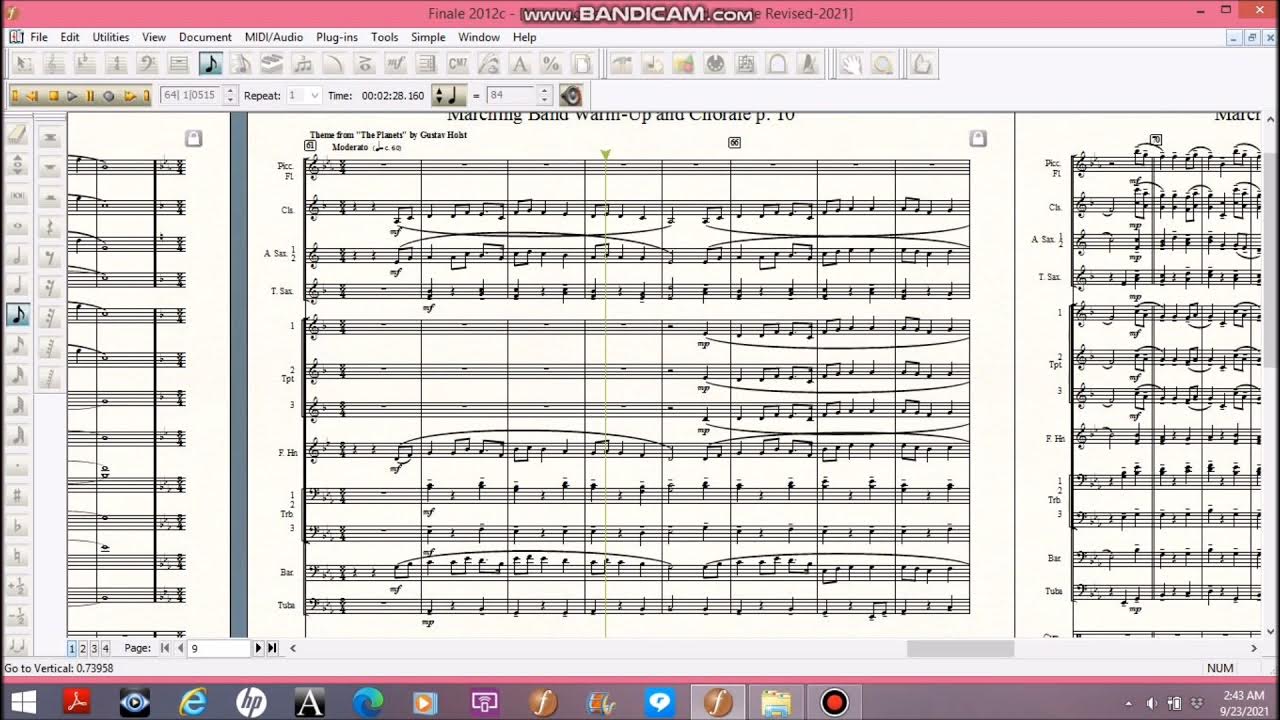The width and height of the screenshot is (1280, 720).
Task: Select the Repeat tool
Action: (x=426, y=64)
